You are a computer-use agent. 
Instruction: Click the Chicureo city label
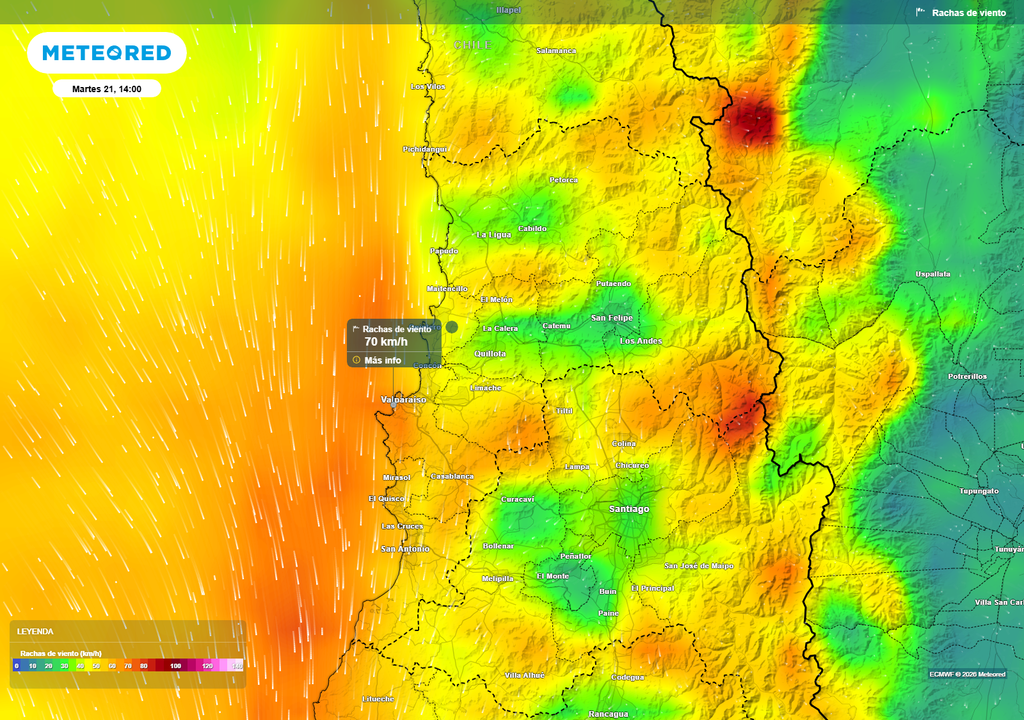pyautogui.click(x=632, y=465)
